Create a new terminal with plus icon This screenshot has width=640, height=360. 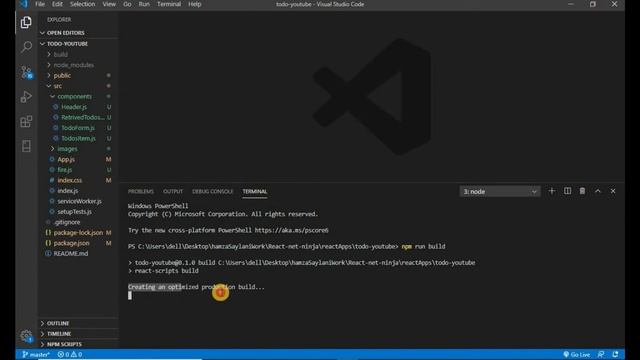point(551,191)
